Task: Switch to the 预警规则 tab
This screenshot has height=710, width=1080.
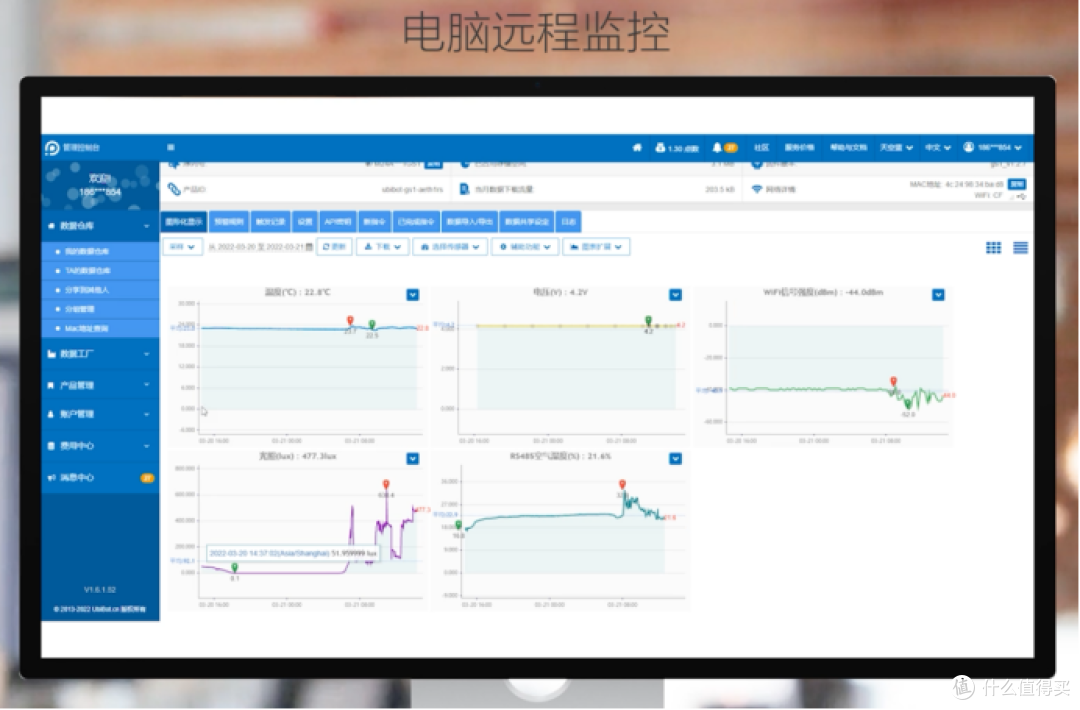Action: tap(229, 222)
